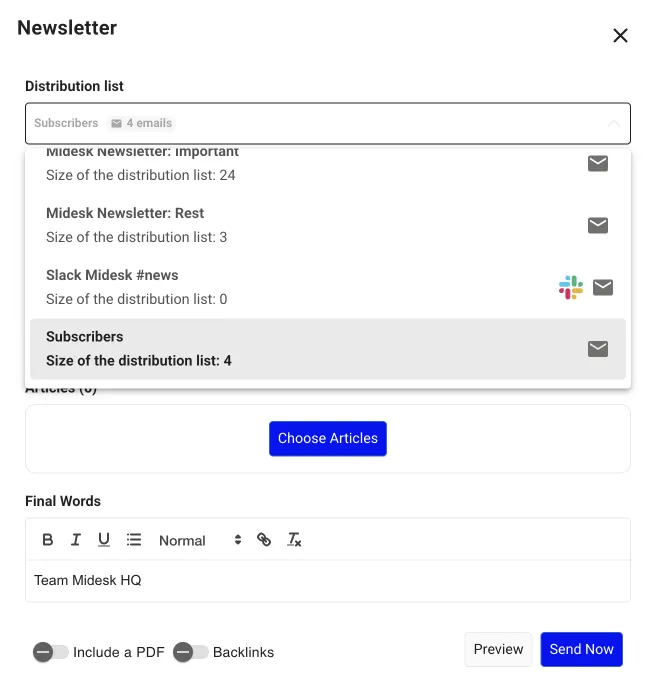Click into the Final Words text area
The height and width of the screenshot is (686, 655).
click(x=328, y=581)
